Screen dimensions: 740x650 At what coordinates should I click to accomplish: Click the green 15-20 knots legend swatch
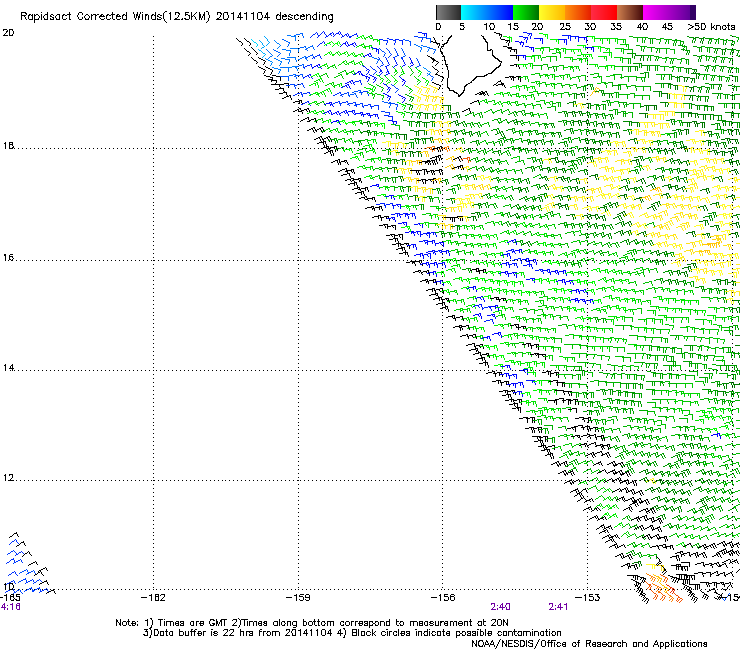pyautogui.click(x=526, y=12)
